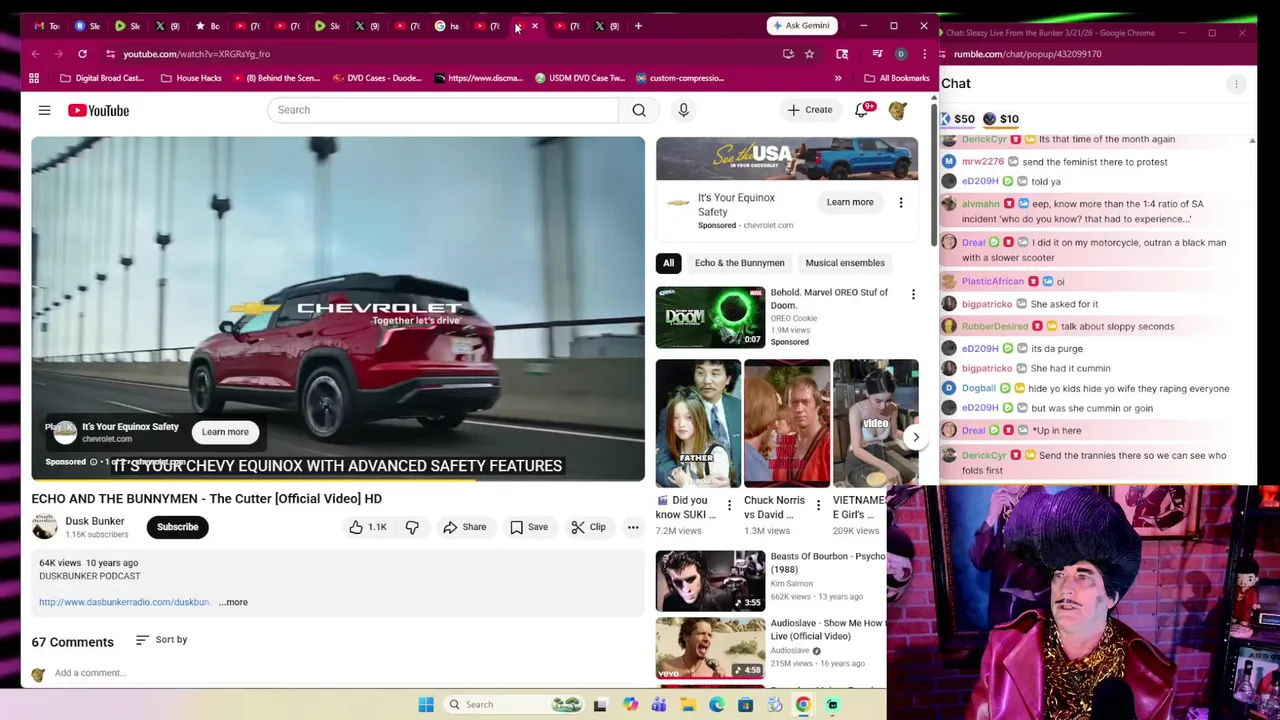Open options for 'Did you know SUKI' short
Screen dimensions: 1280x720
pyautogui.click(x=729, y=505)
